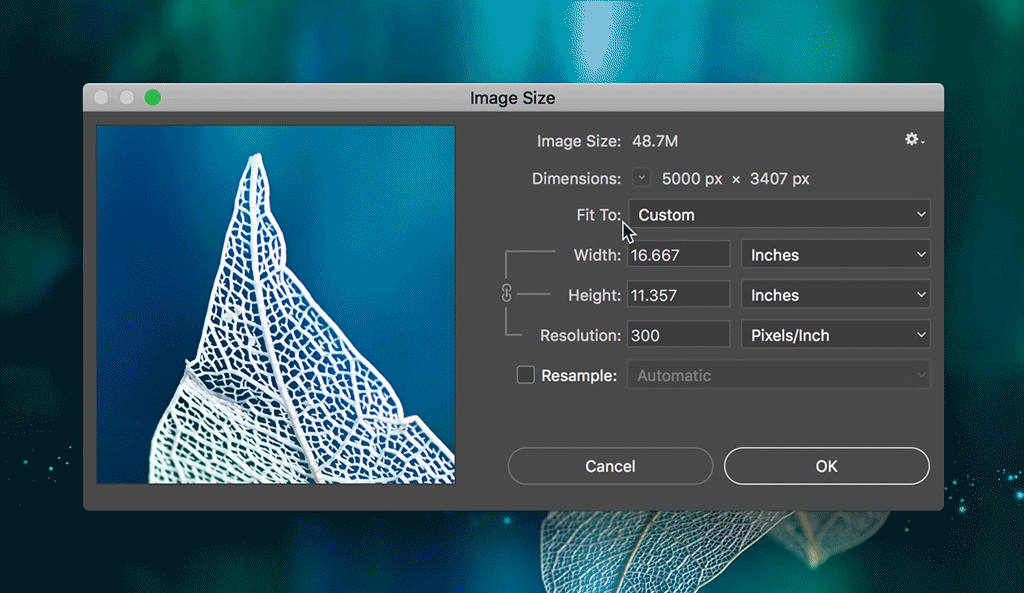Open the Width units dropdown showing Inches
This screenshot has width=1024, height=593.
[x=835, y=254]
